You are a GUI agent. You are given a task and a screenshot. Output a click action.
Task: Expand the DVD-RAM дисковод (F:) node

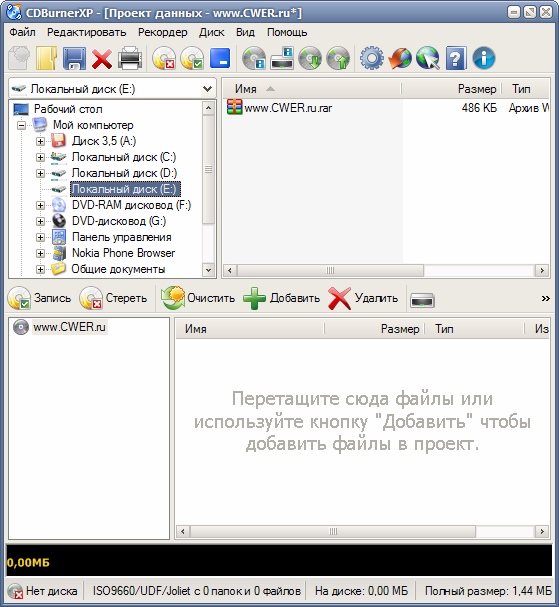[40, 205]
